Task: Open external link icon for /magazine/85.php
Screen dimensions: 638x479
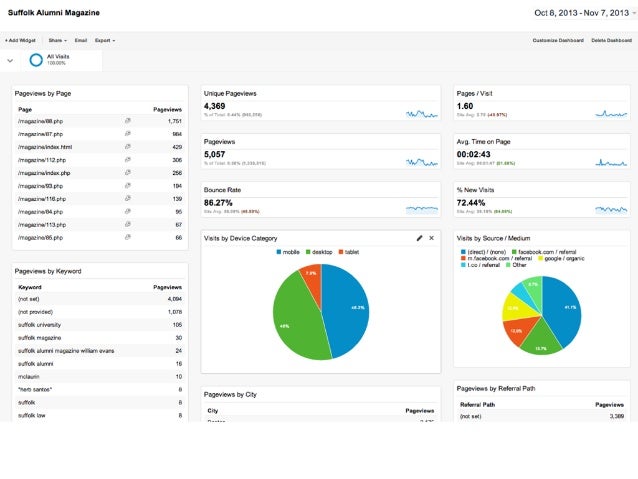Action: pyautogui.click(x=128, y=237)
